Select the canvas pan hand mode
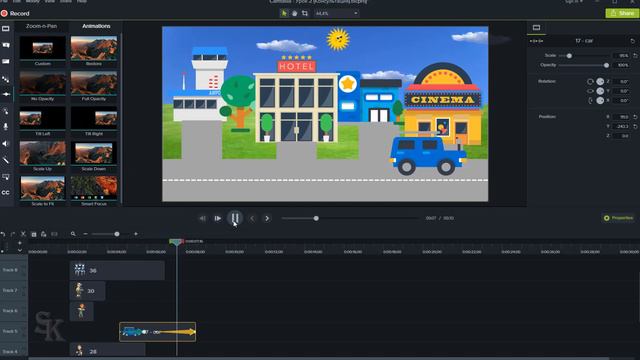 (294, 13)
